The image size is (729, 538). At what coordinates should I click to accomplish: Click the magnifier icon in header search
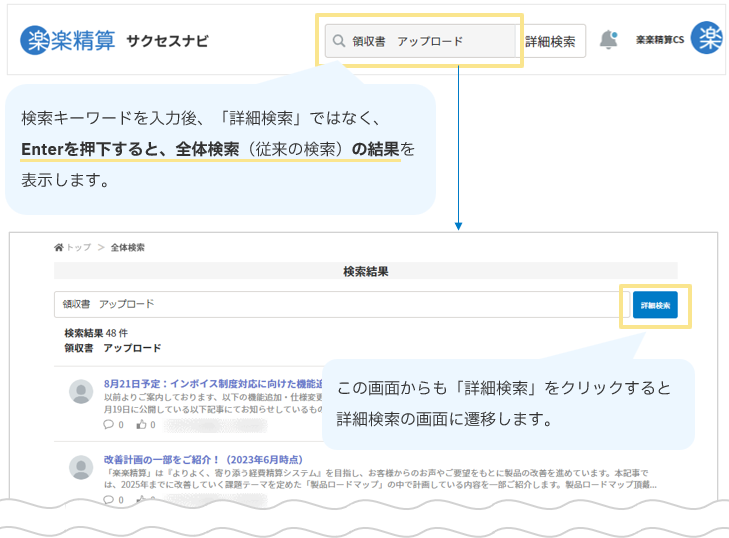[x=339, y=41]
